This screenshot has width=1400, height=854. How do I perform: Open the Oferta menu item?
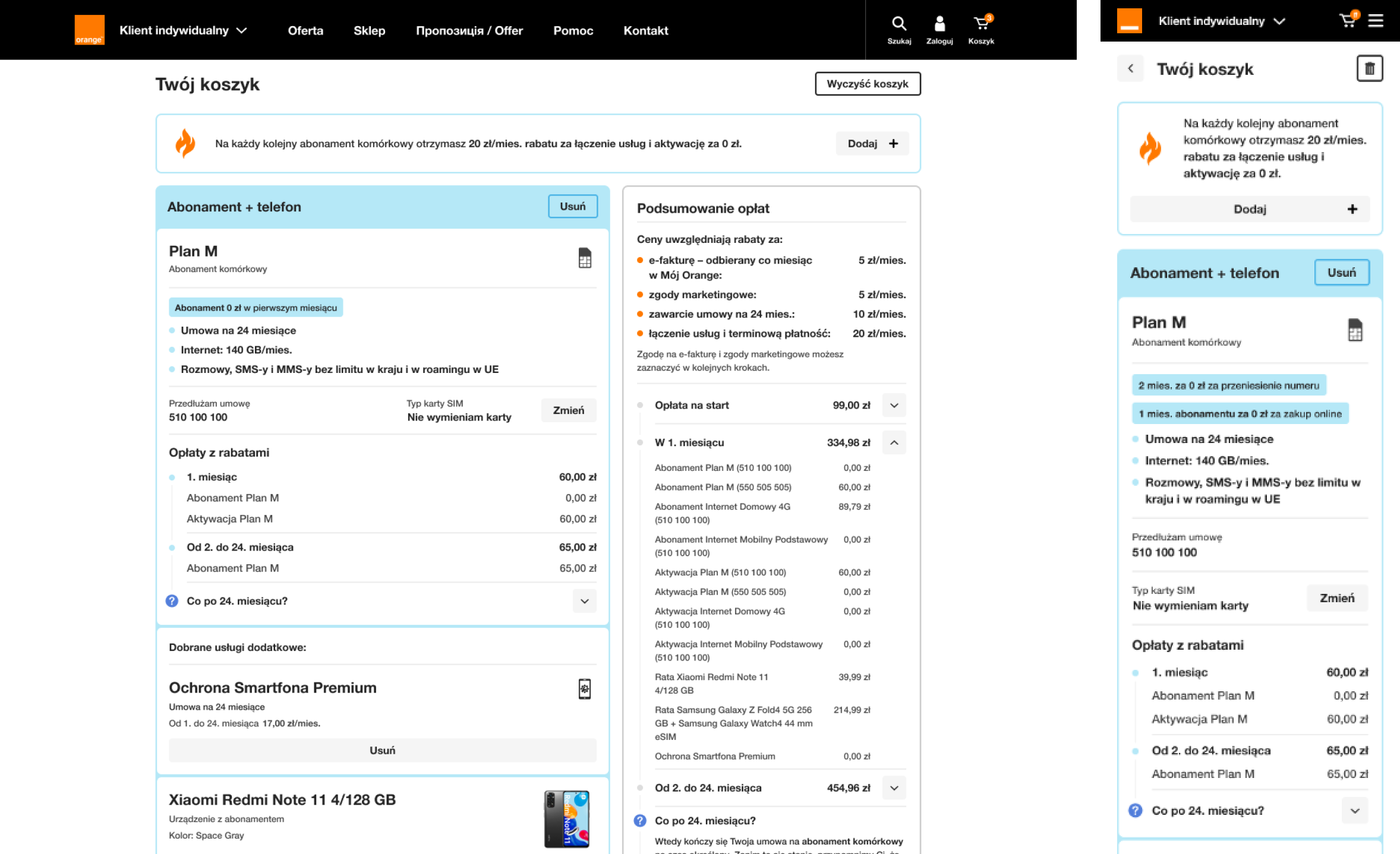click(305, 30)
